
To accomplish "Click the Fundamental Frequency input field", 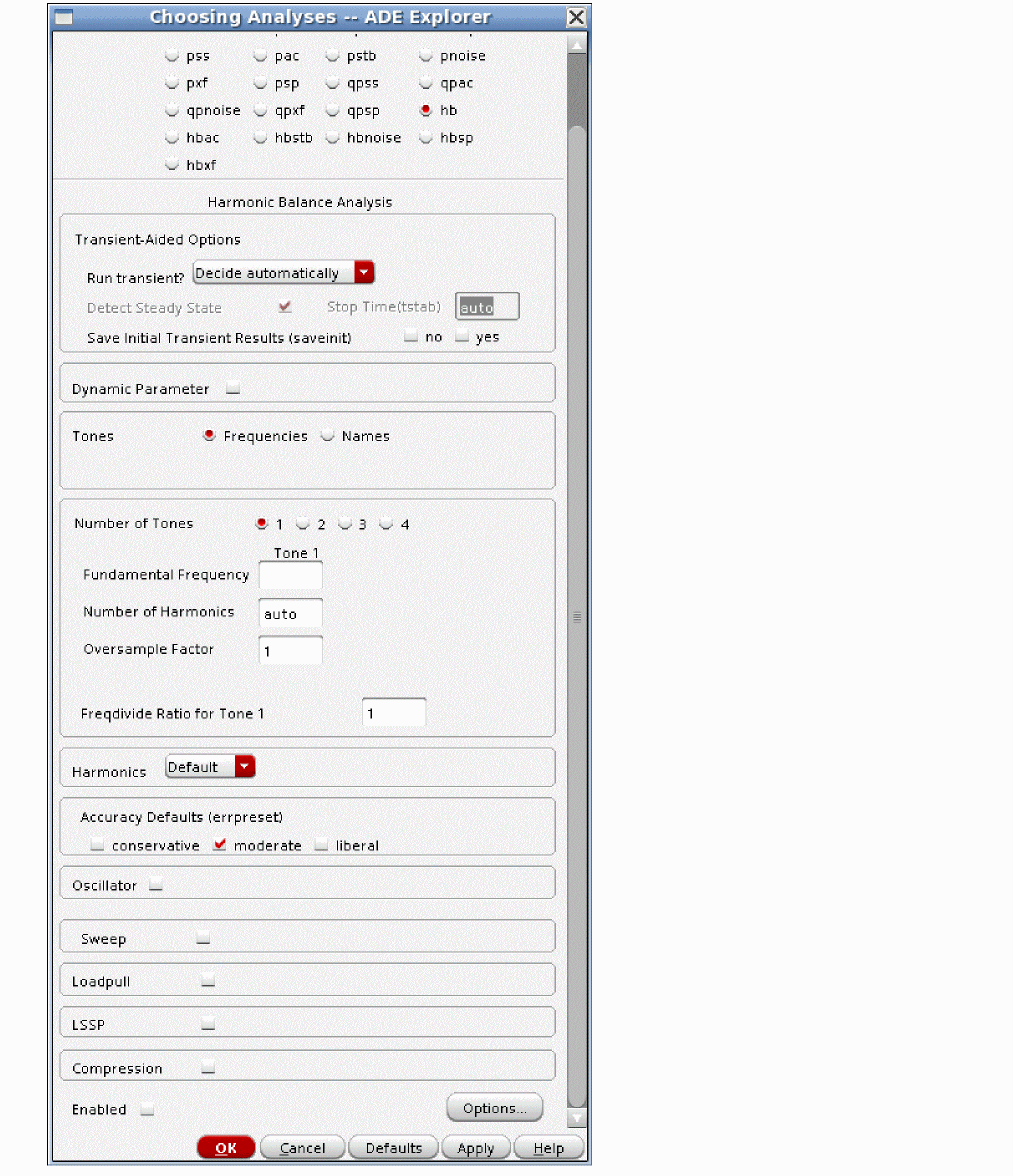I will (291, 575).
